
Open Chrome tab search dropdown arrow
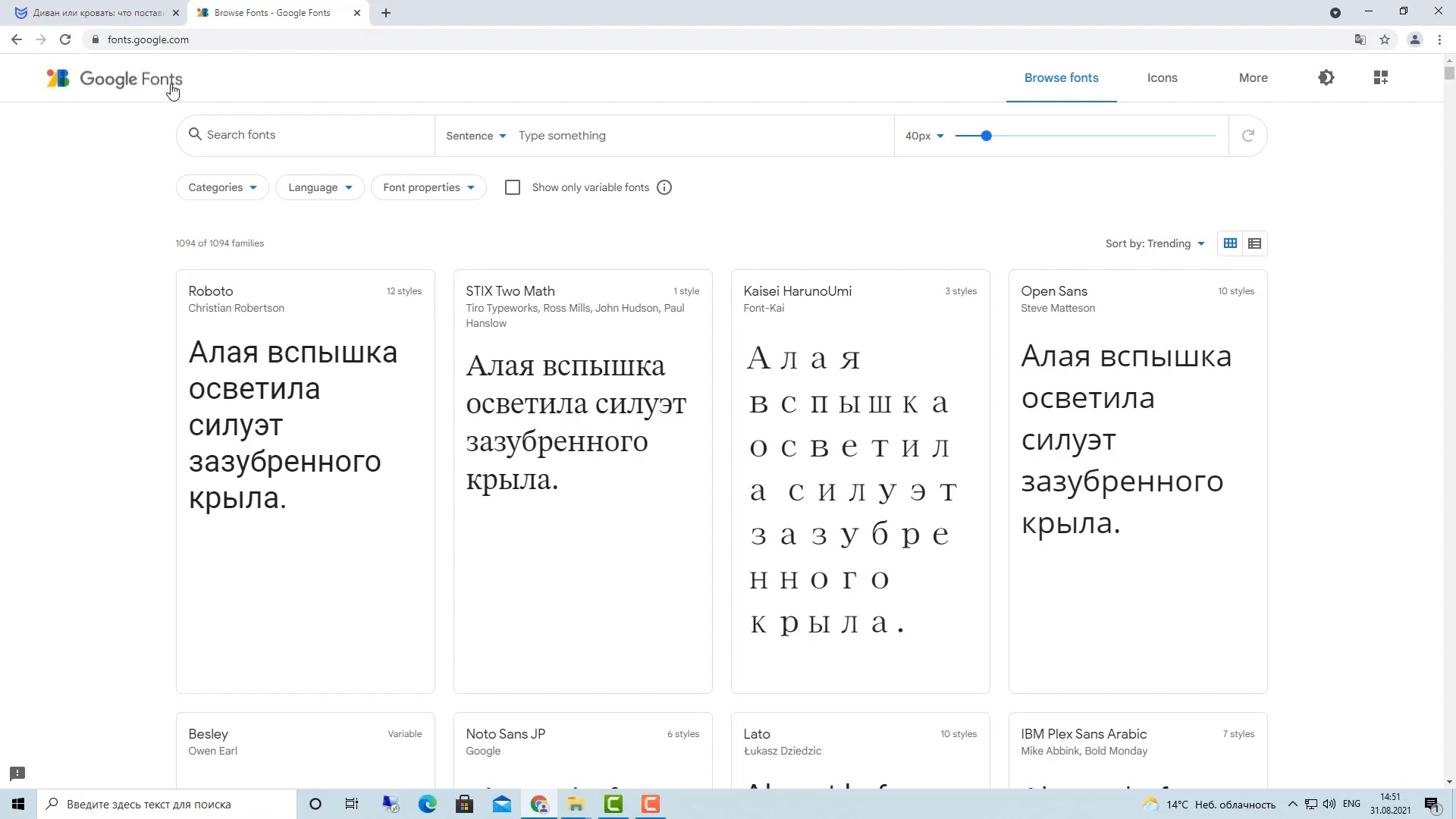pyautogui.click(x=1335, y=12)
